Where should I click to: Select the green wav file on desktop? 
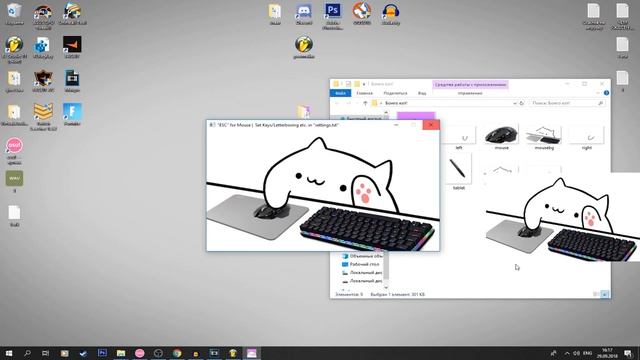(x=14, y=181)
